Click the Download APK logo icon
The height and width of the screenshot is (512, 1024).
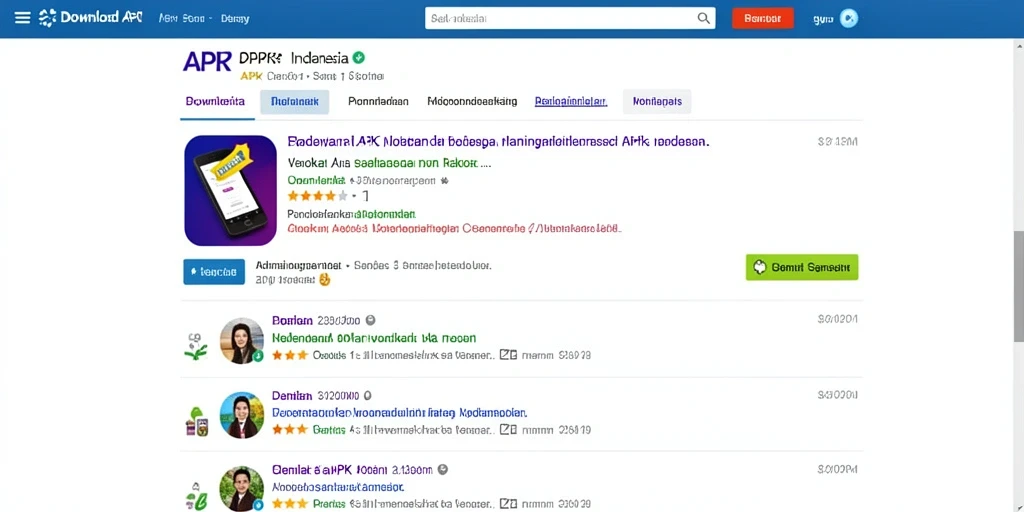(48, 18)
